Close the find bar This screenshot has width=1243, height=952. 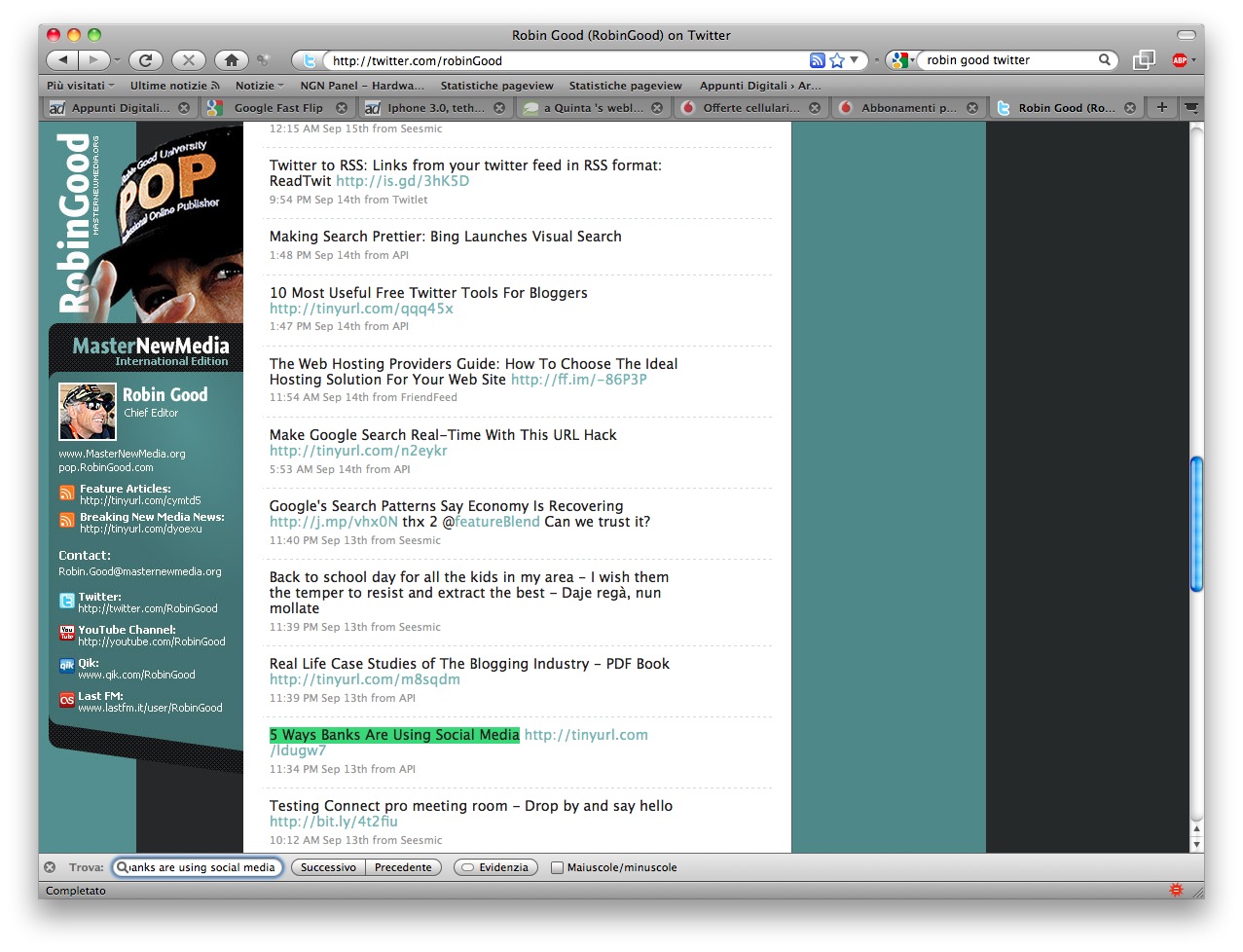point(50,867)
